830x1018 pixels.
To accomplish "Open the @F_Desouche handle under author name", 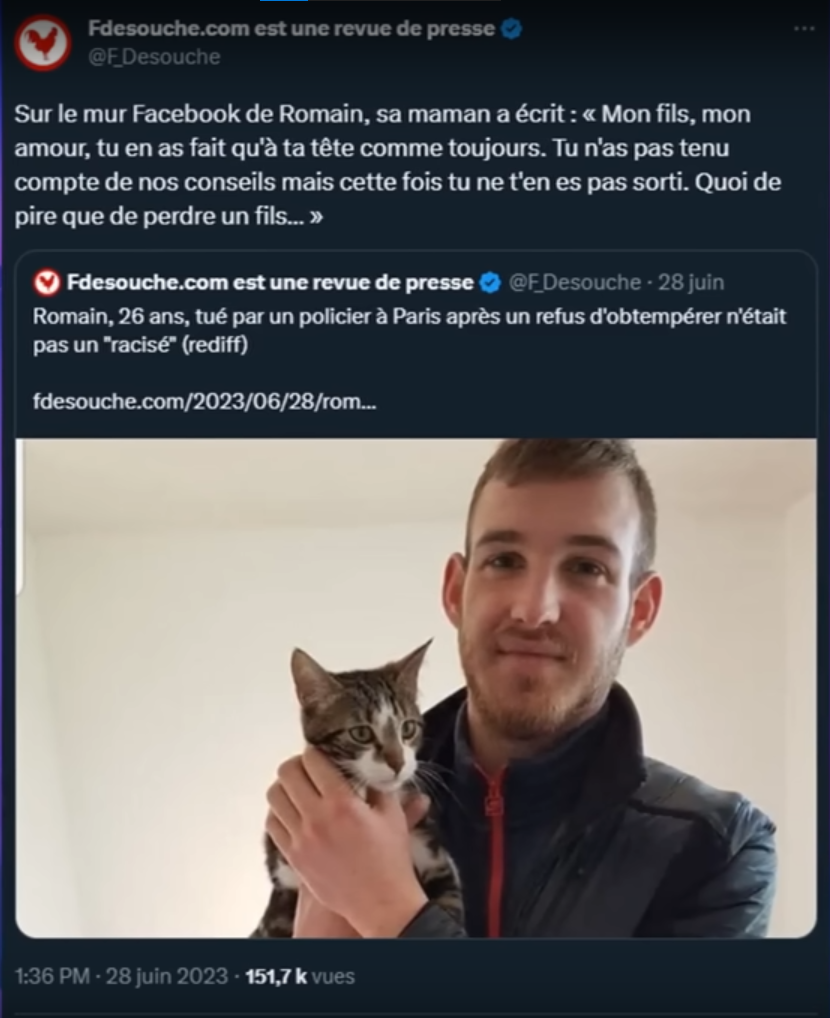I will point(154,57).
